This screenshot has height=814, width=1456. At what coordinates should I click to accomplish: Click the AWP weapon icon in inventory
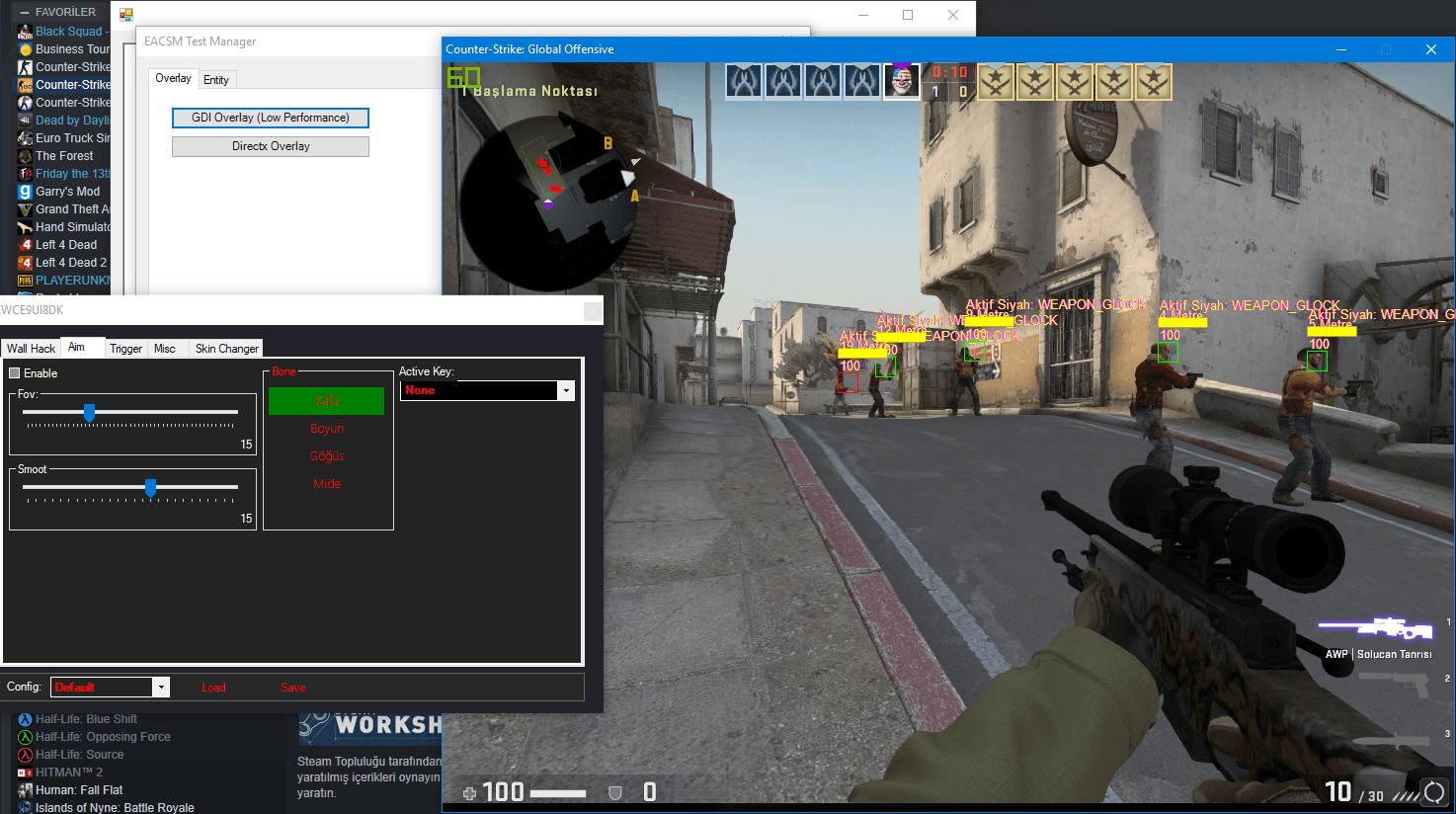(1376, 628)
